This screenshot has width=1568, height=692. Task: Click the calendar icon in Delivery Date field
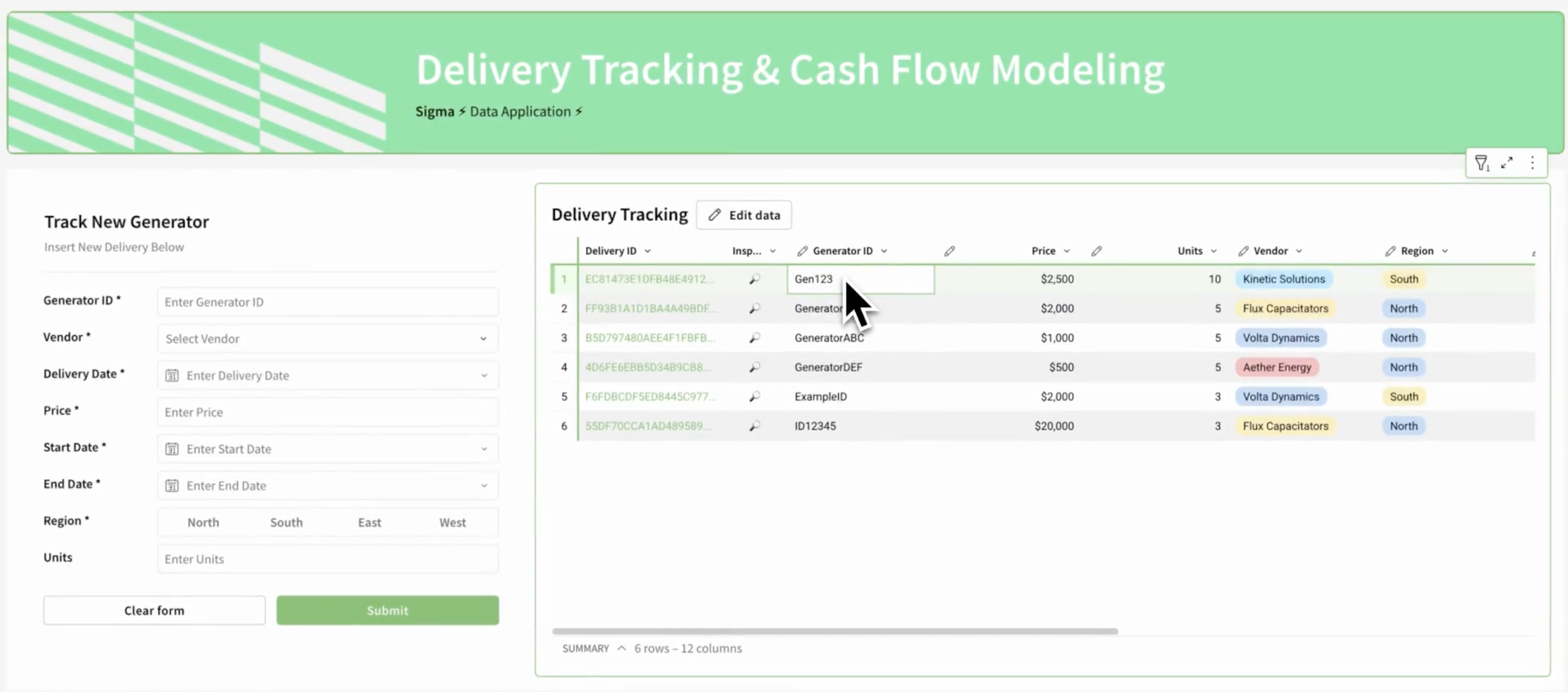pos(172,375)
